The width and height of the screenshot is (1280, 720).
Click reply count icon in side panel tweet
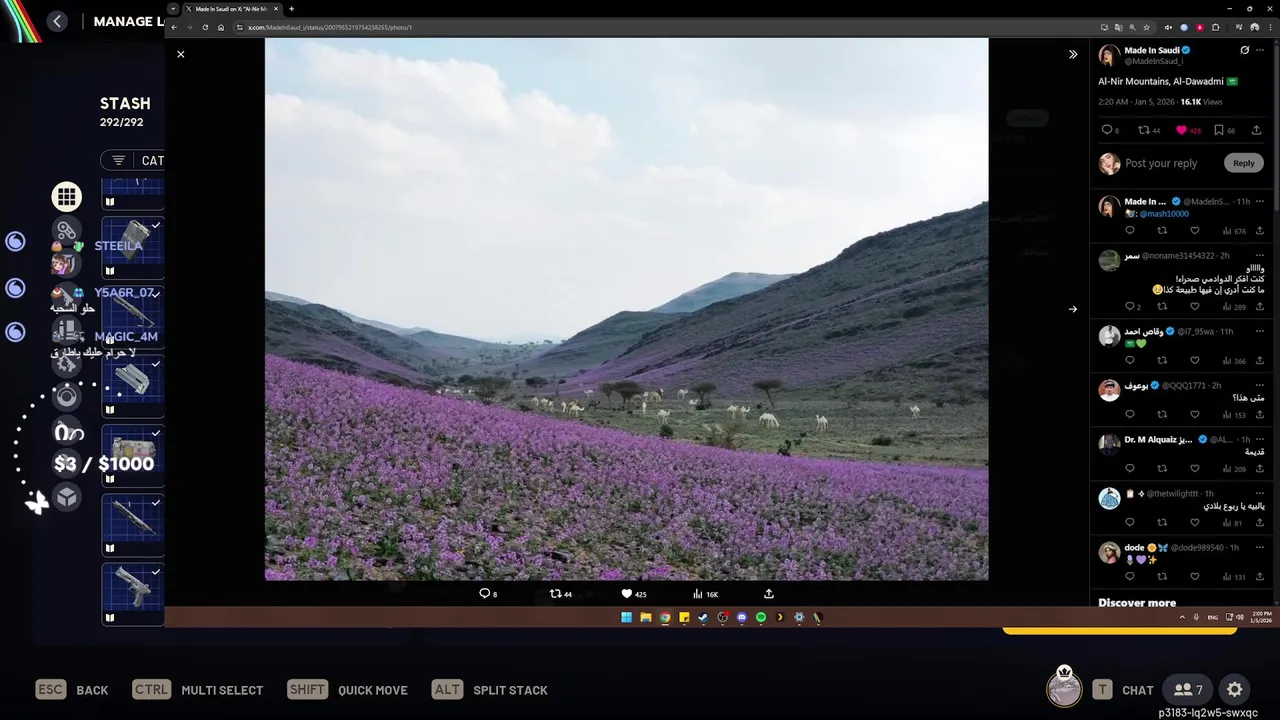(1106, 130)
